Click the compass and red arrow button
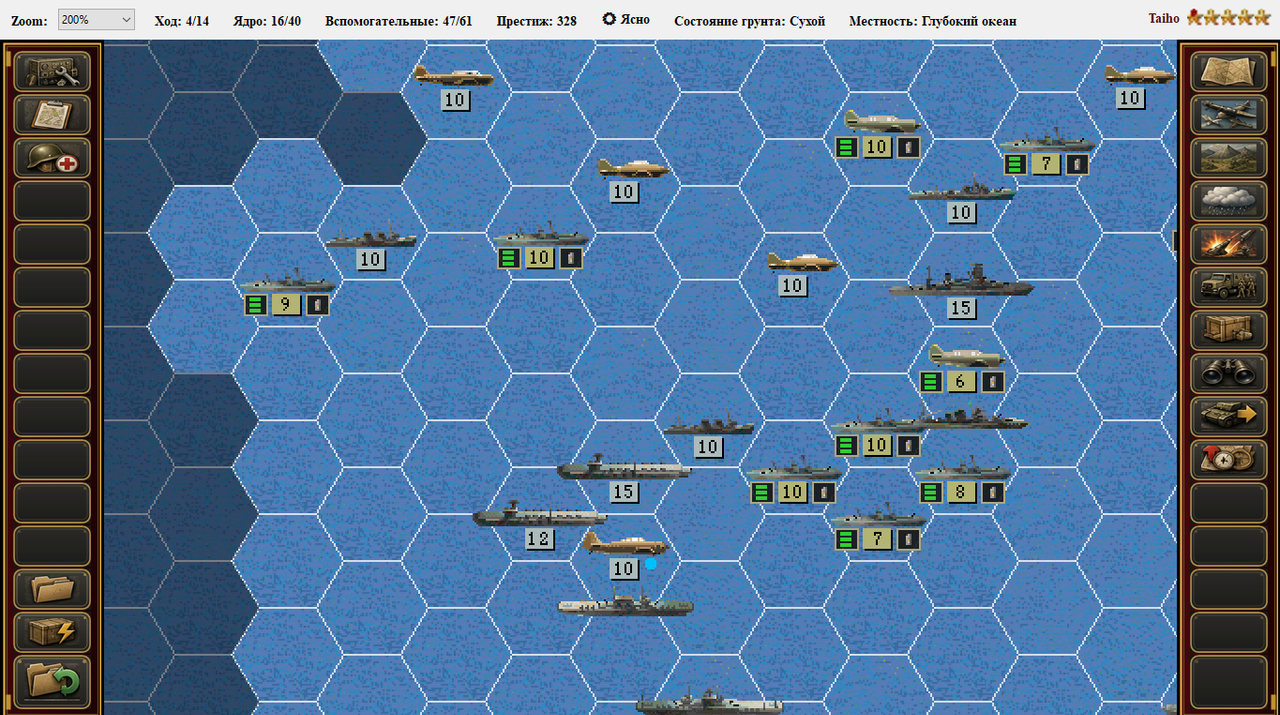 point(1228,459)
